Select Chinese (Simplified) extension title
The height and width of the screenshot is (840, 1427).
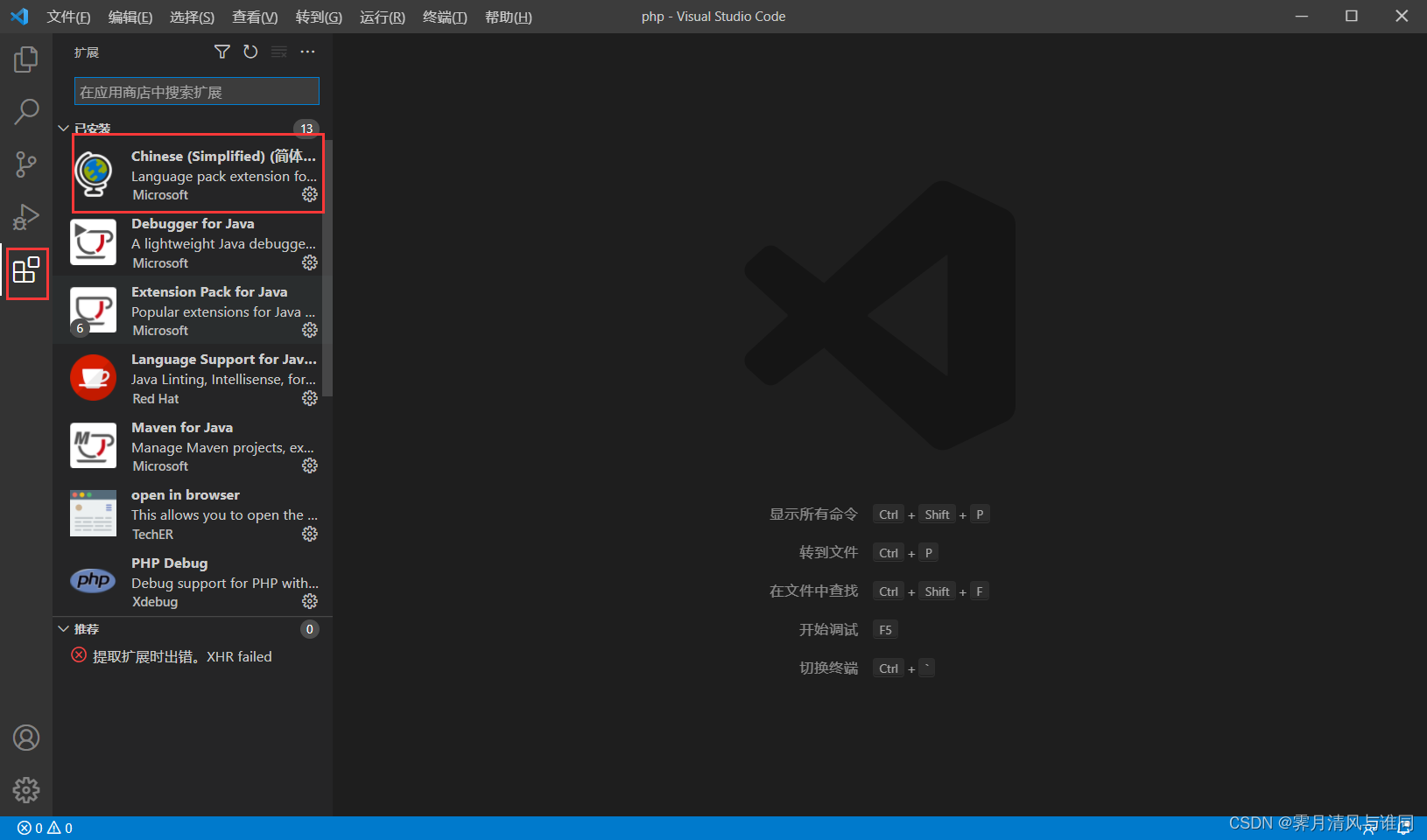tap(223, 156)
